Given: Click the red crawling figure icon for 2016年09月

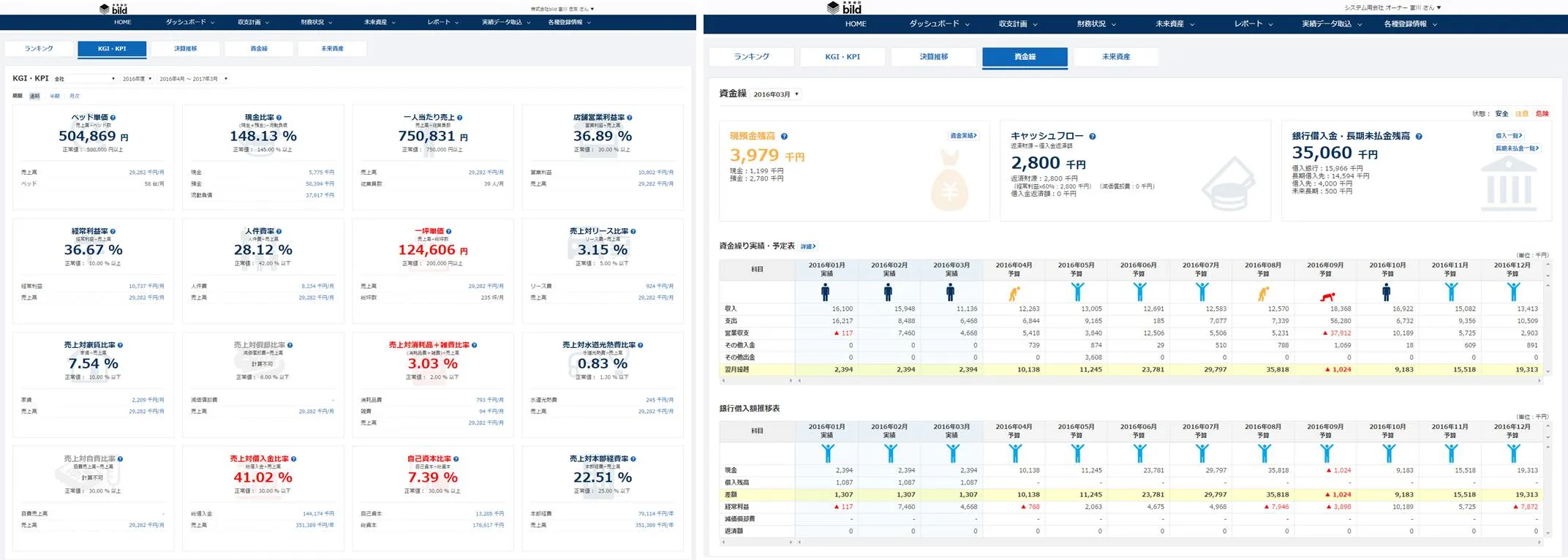Looking at the screenshot, I should tap(1327, 295).
